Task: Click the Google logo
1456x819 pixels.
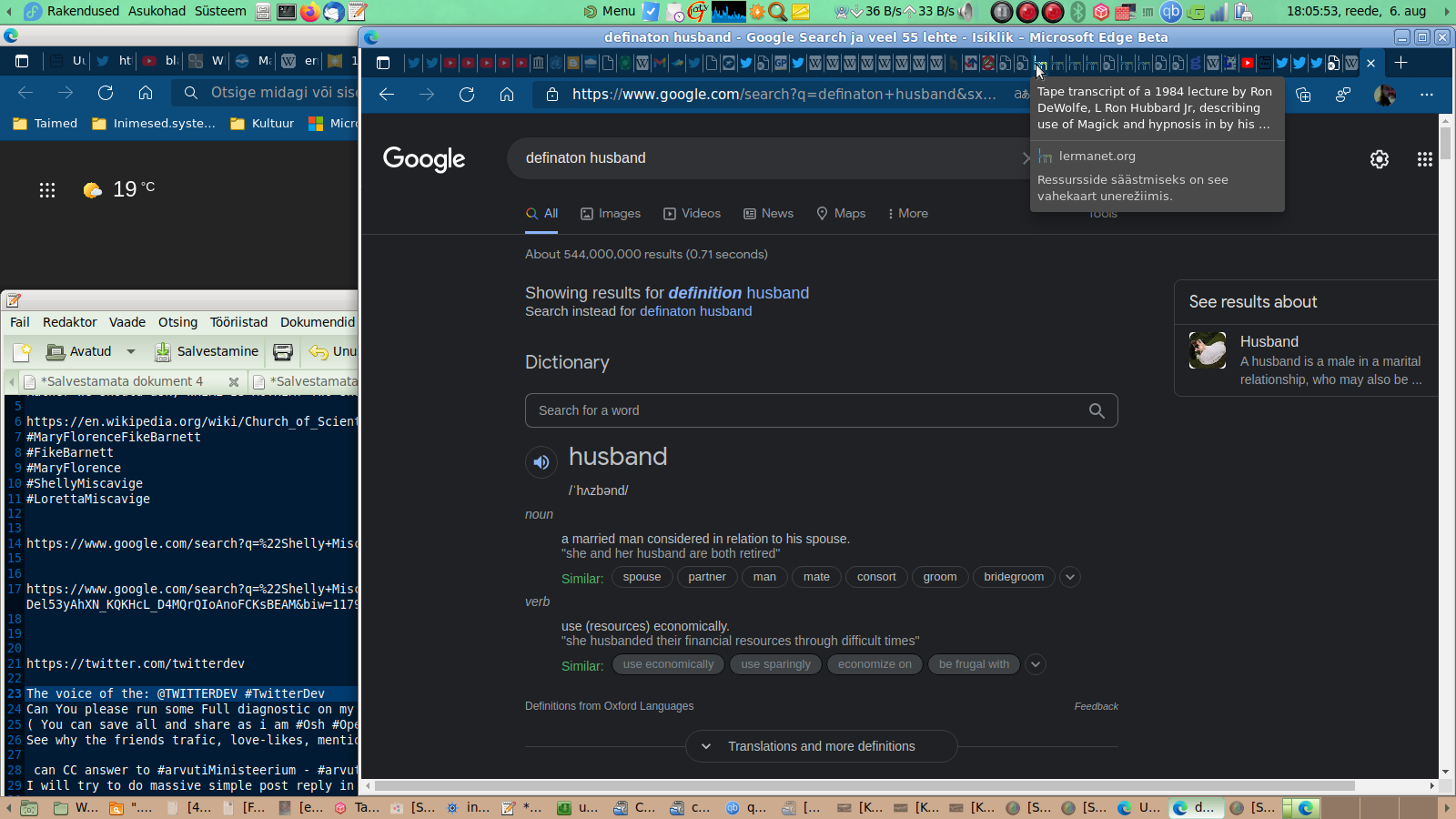Action: tap(424, 159)
